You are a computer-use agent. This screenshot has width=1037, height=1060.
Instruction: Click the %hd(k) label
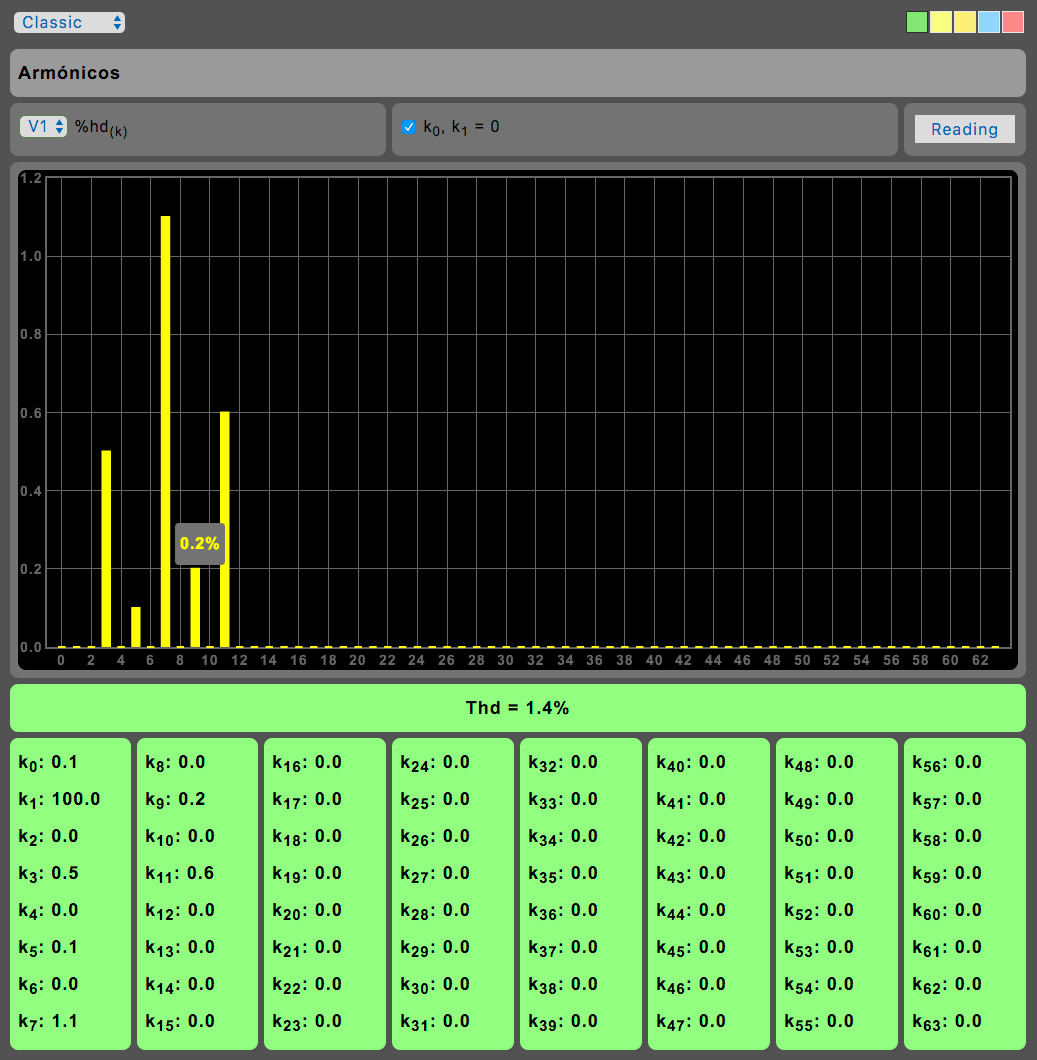point(101,128)
